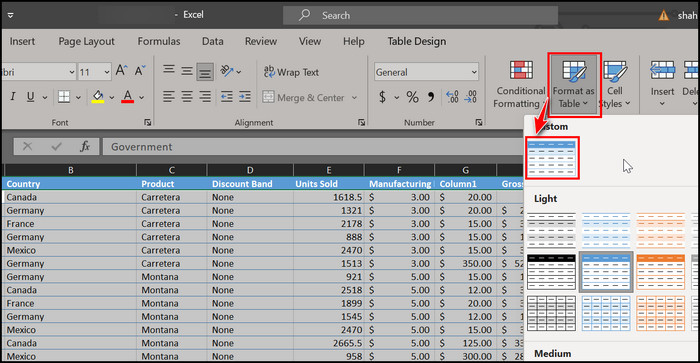Click the Insert cells icon

[x=662, y=71]
